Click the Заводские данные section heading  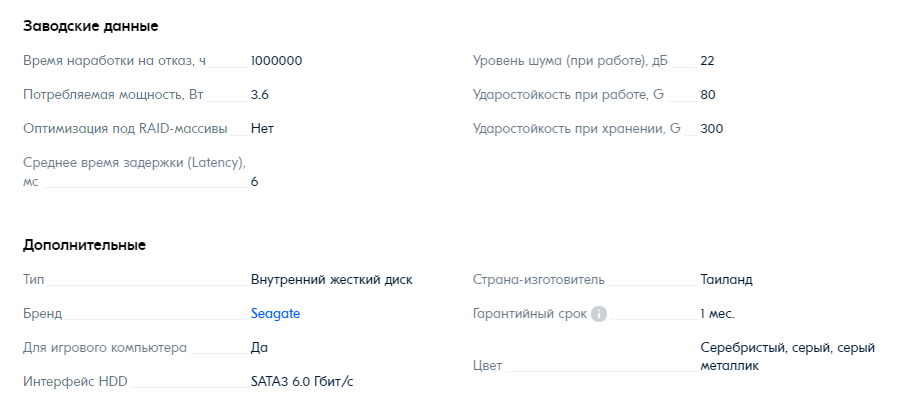coord(91,26)
